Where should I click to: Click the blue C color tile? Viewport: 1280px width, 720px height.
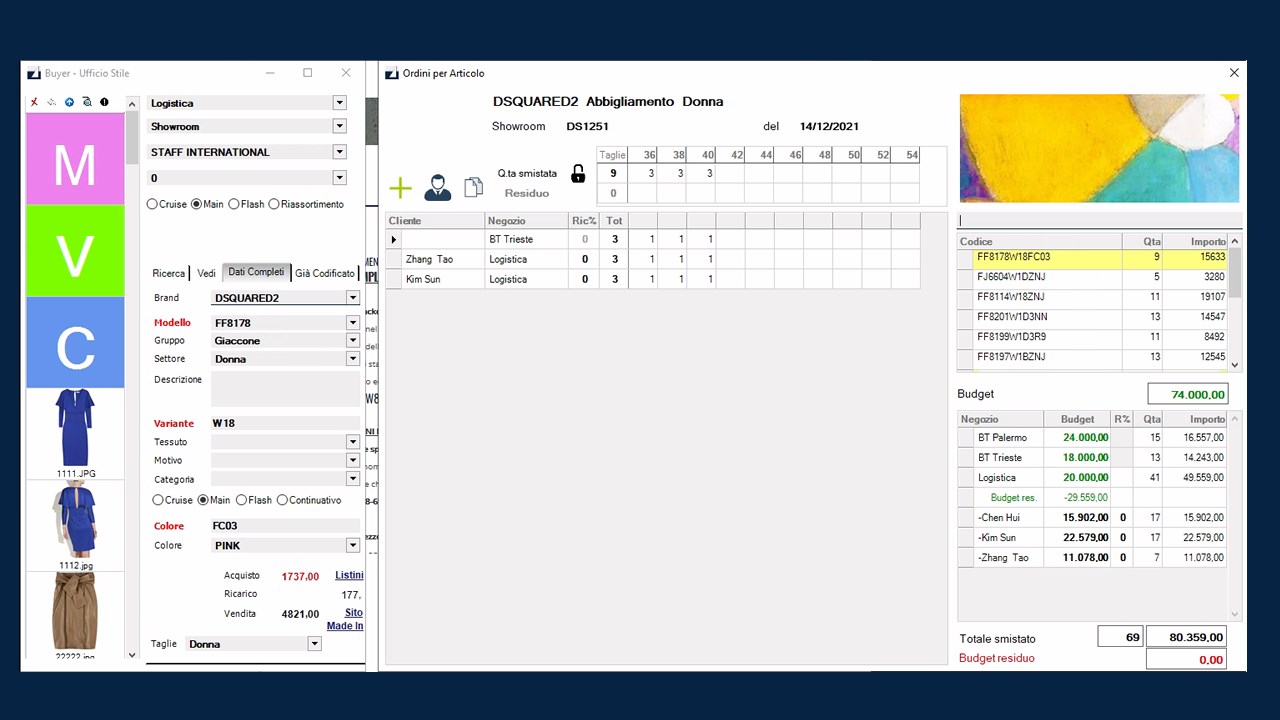(x=75, y=343)
